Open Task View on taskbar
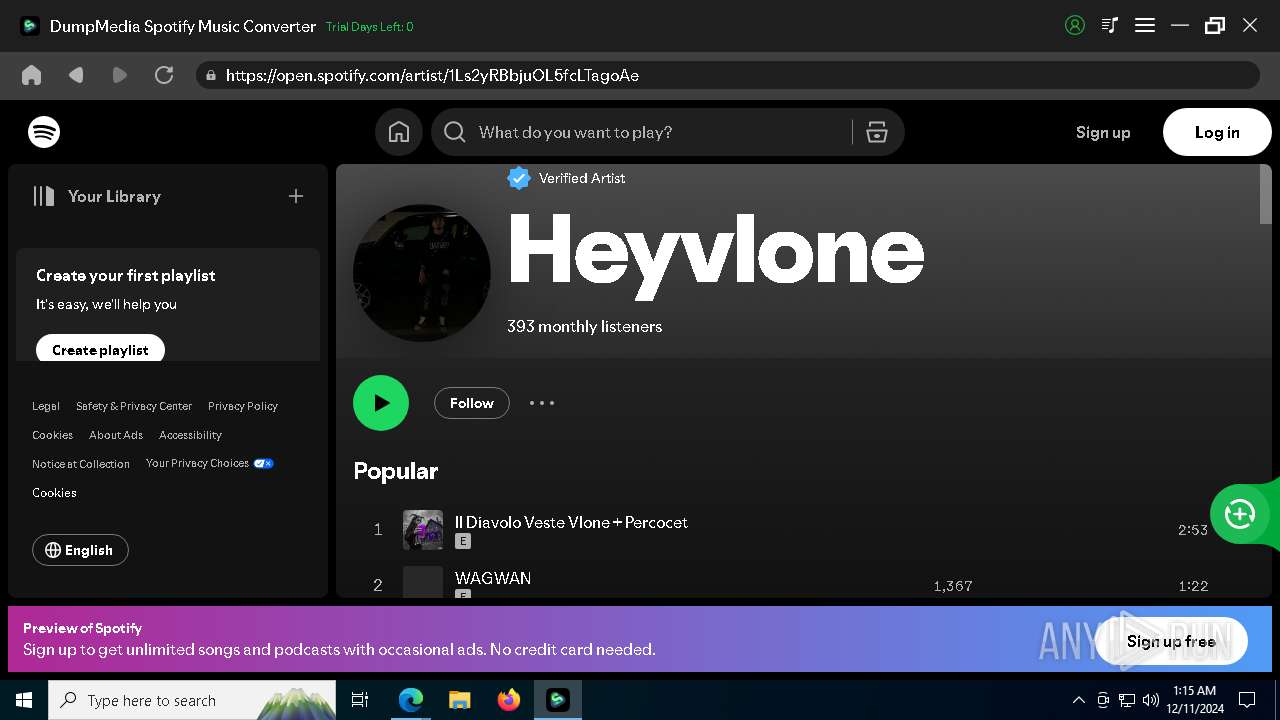This screenshot has height=720, width=1280. [x=360, y=700]
